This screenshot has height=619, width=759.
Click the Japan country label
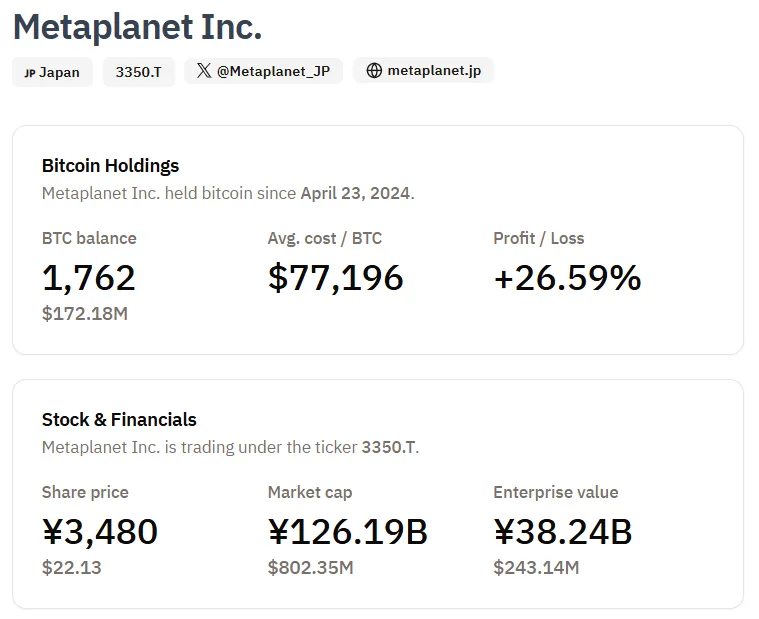tap(60, 72)
